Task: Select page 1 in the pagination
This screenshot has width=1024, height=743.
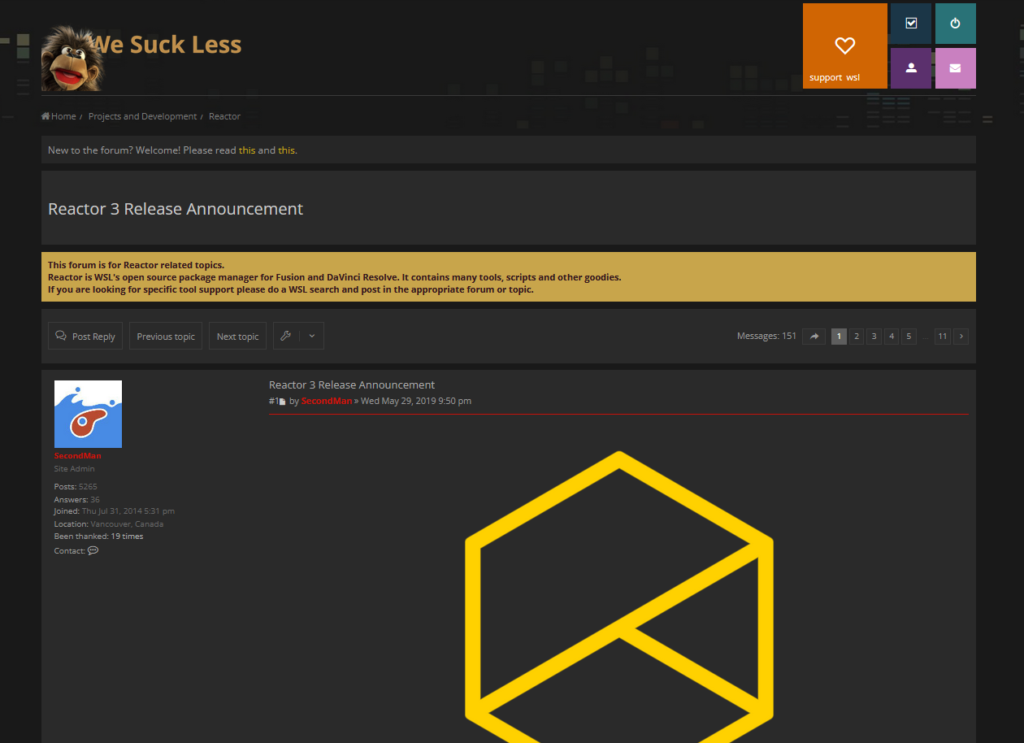Action: click(x=839, y=336)
